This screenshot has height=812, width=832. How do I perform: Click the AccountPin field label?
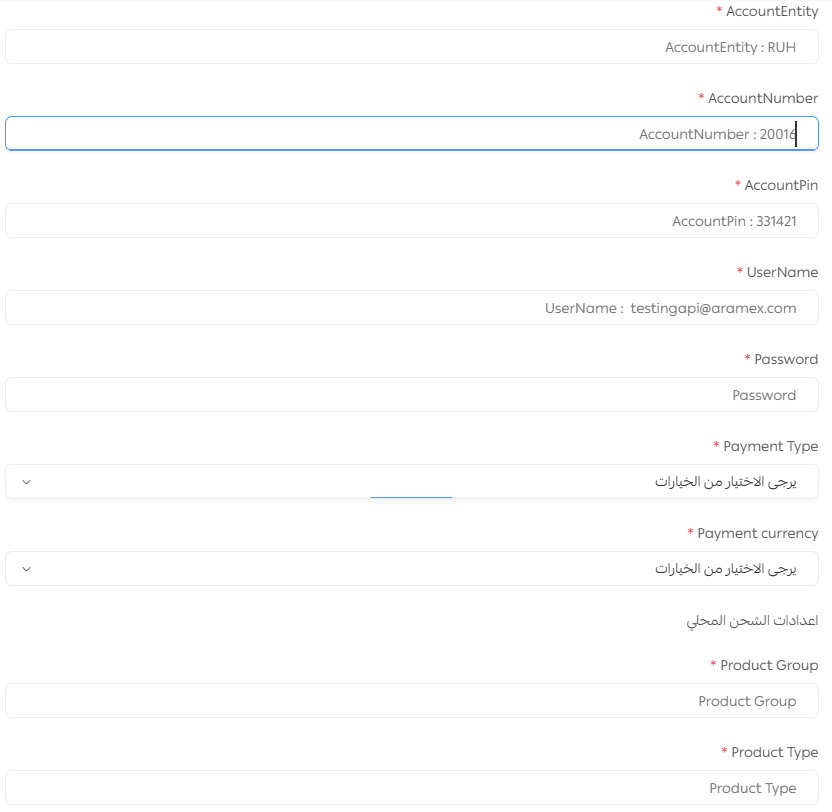coord(781,185)
